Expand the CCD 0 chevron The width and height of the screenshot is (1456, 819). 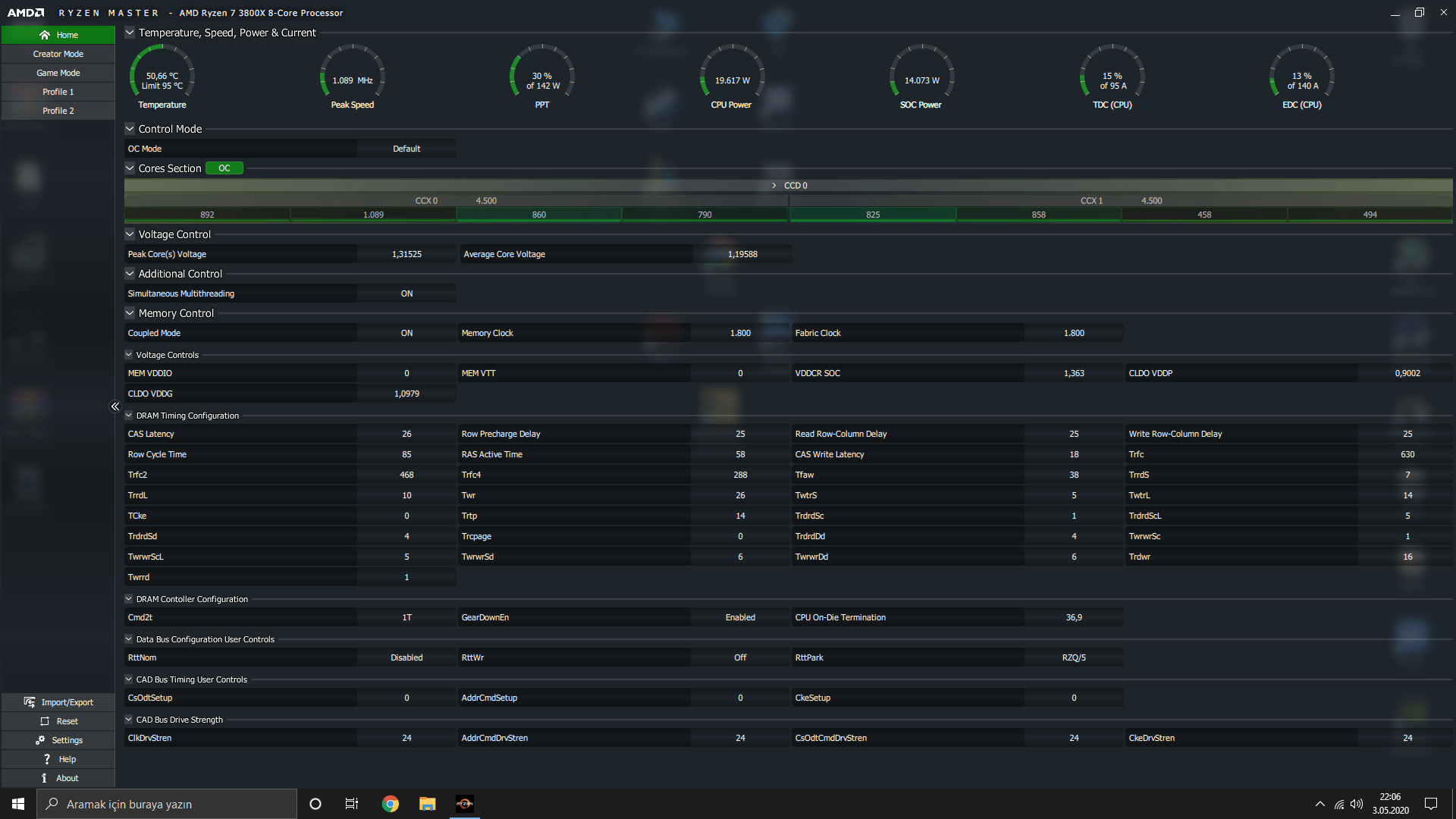(773, 186)
